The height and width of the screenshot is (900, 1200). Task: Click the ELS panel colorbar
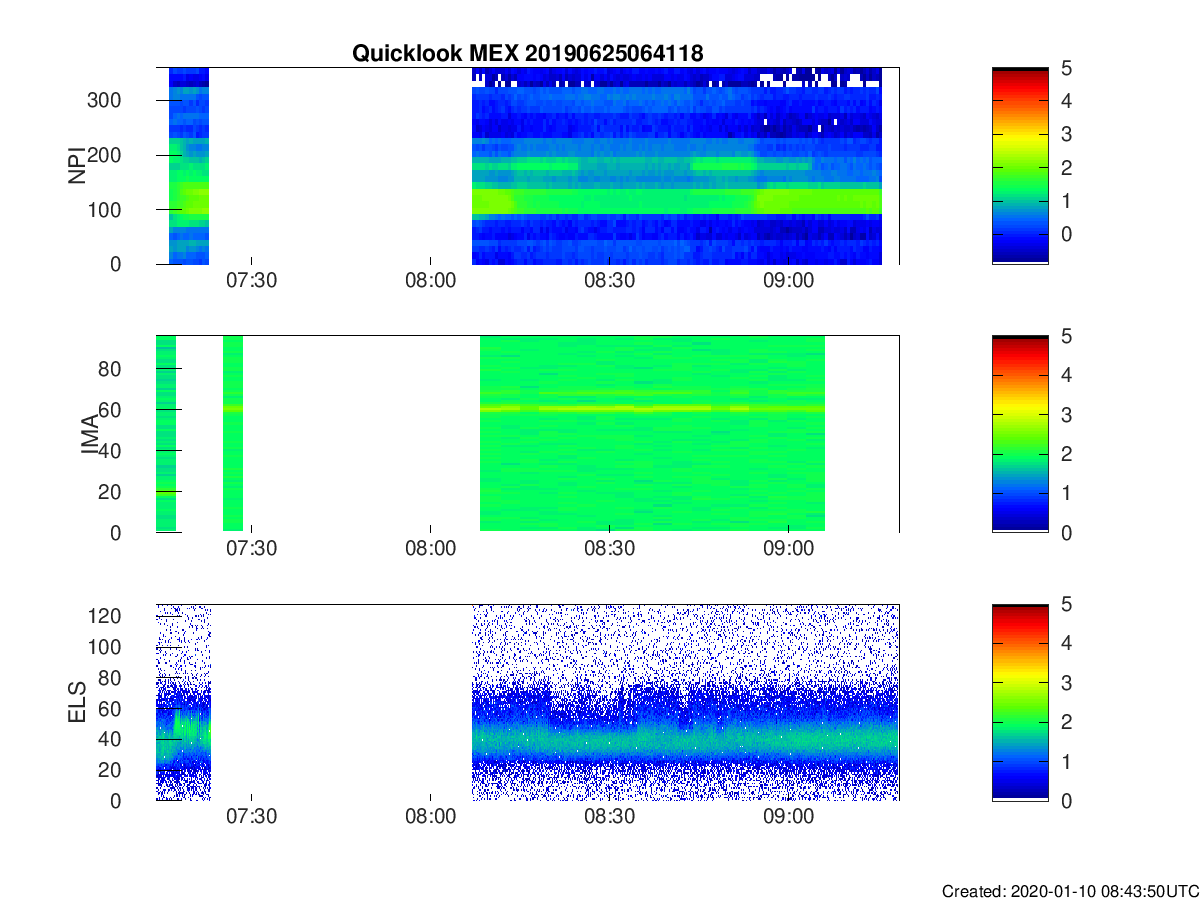point(1020,702)
